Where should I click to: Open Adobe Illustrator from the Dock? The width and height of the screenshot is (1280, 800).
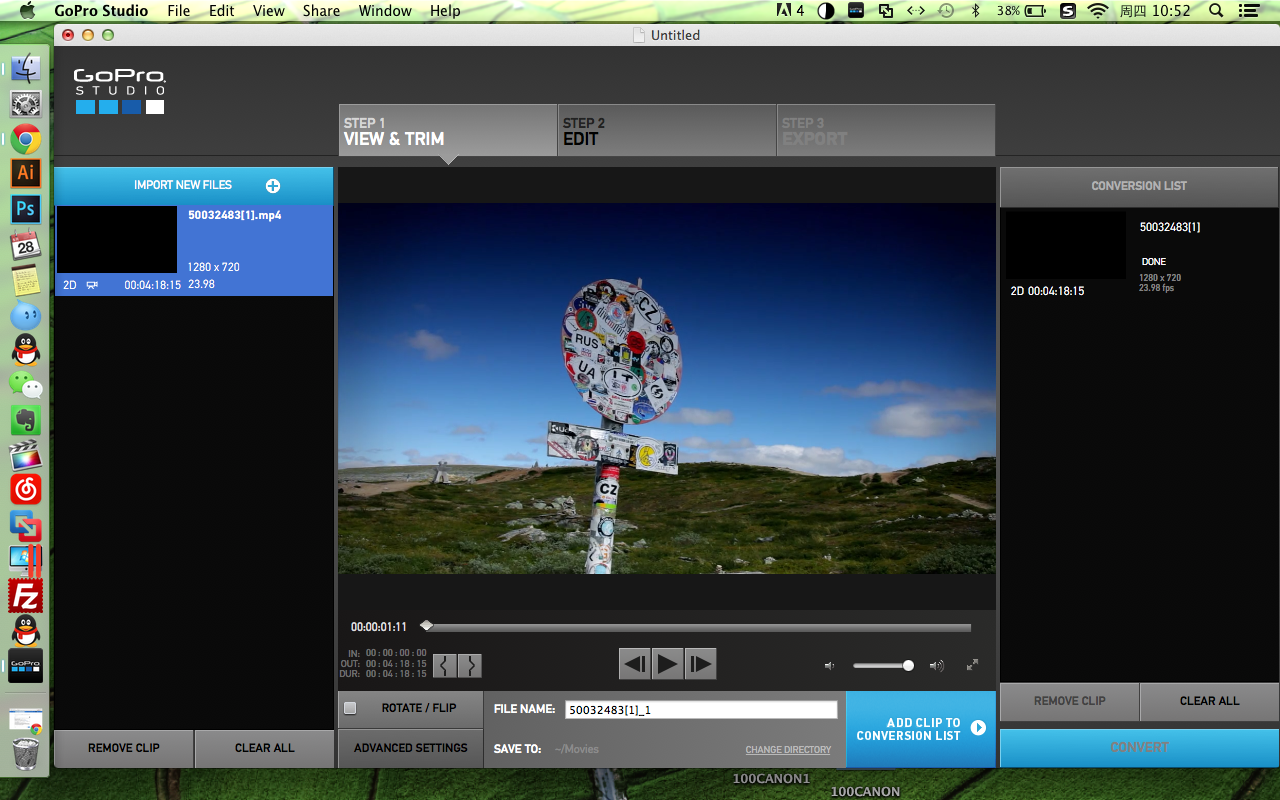pyautogui.click(x=25, y=173)
